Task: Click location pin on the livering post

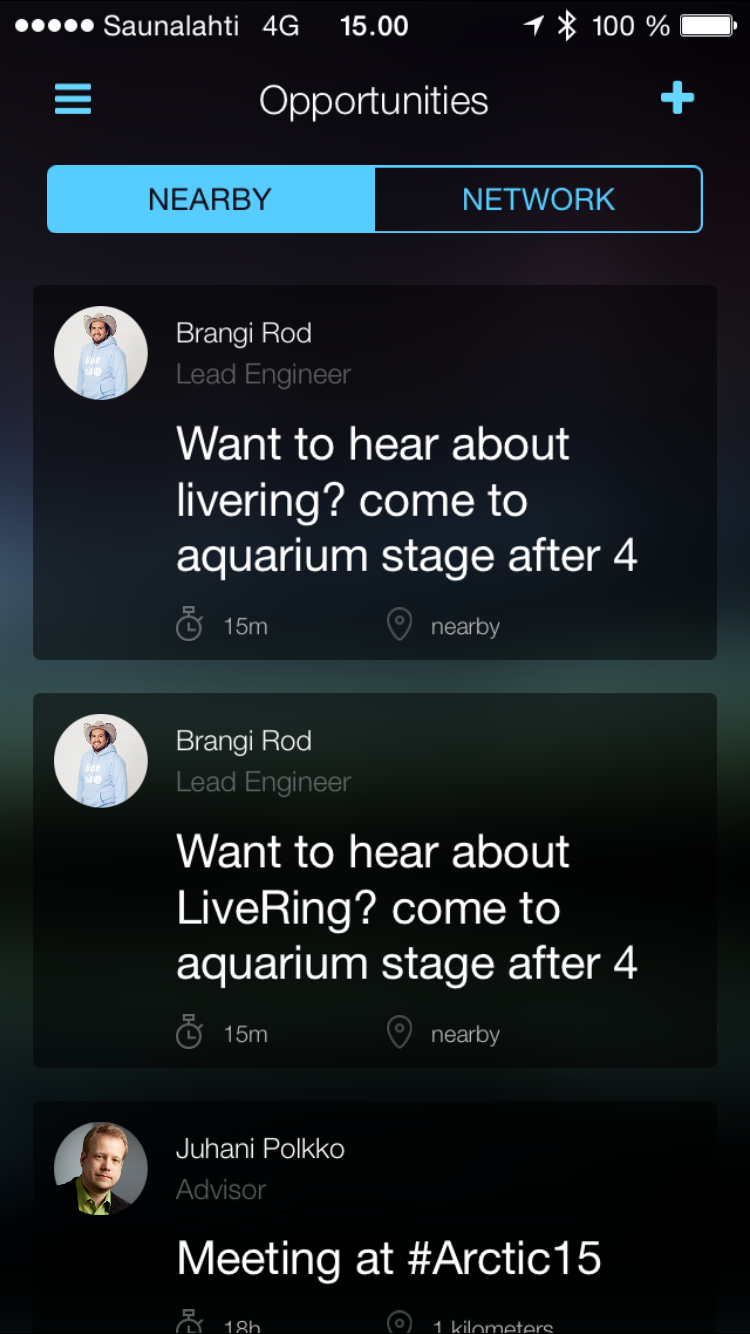Action: click(399, 626)
